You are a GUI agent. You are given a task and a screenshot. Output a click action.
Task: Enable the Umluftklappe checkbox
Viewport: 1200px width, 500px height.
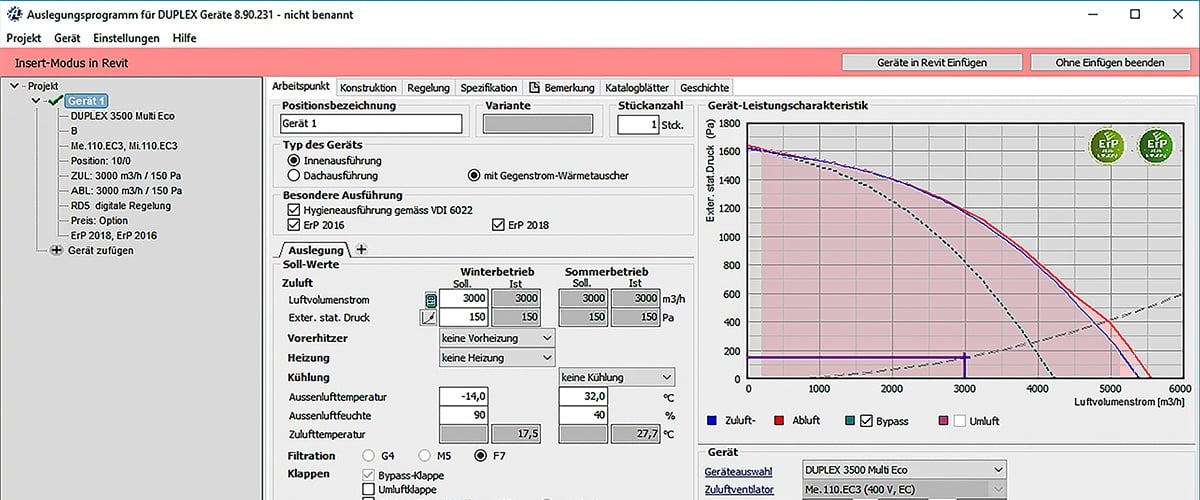[x=368, y=489]
